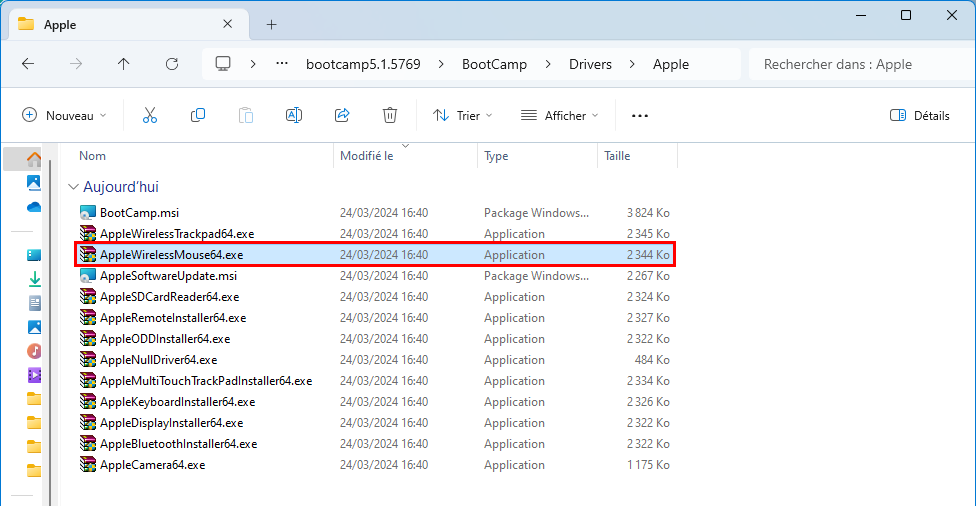
Task: Delete the selected file with trash icon
Action: [x=390, y=115]
